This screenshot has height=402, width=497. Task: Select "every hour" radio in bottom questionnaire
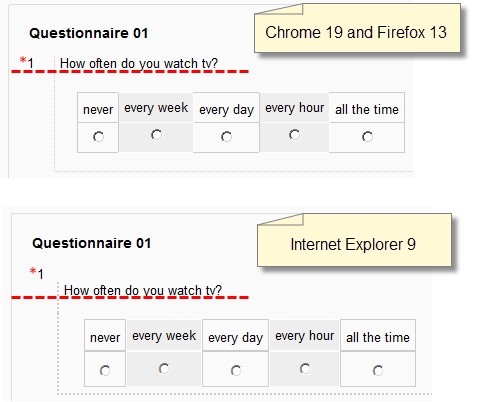click(305, 369)
